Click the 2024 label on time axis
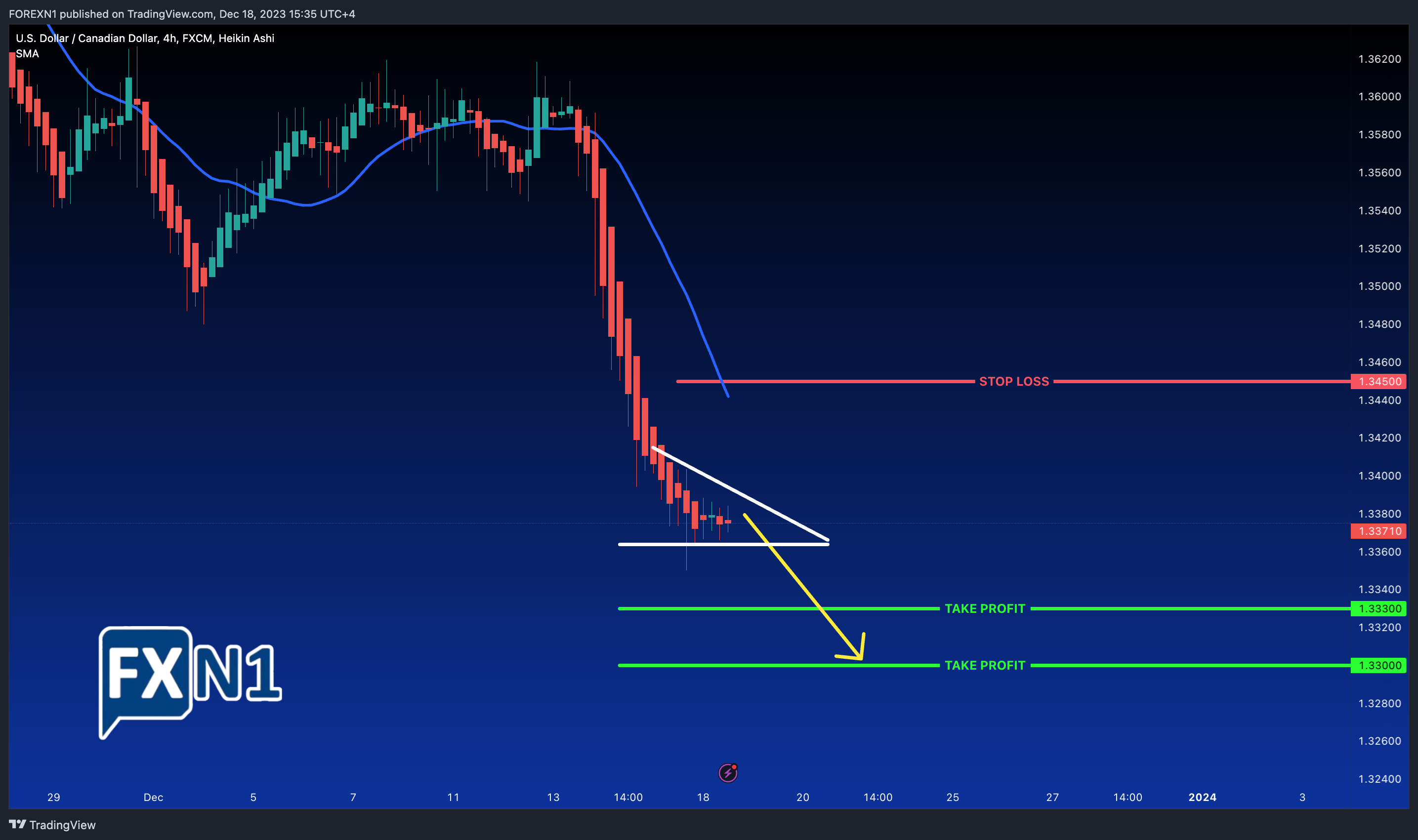This screenshot has height=840, width=1418. pyautogui.click(x=1202, y=797)
